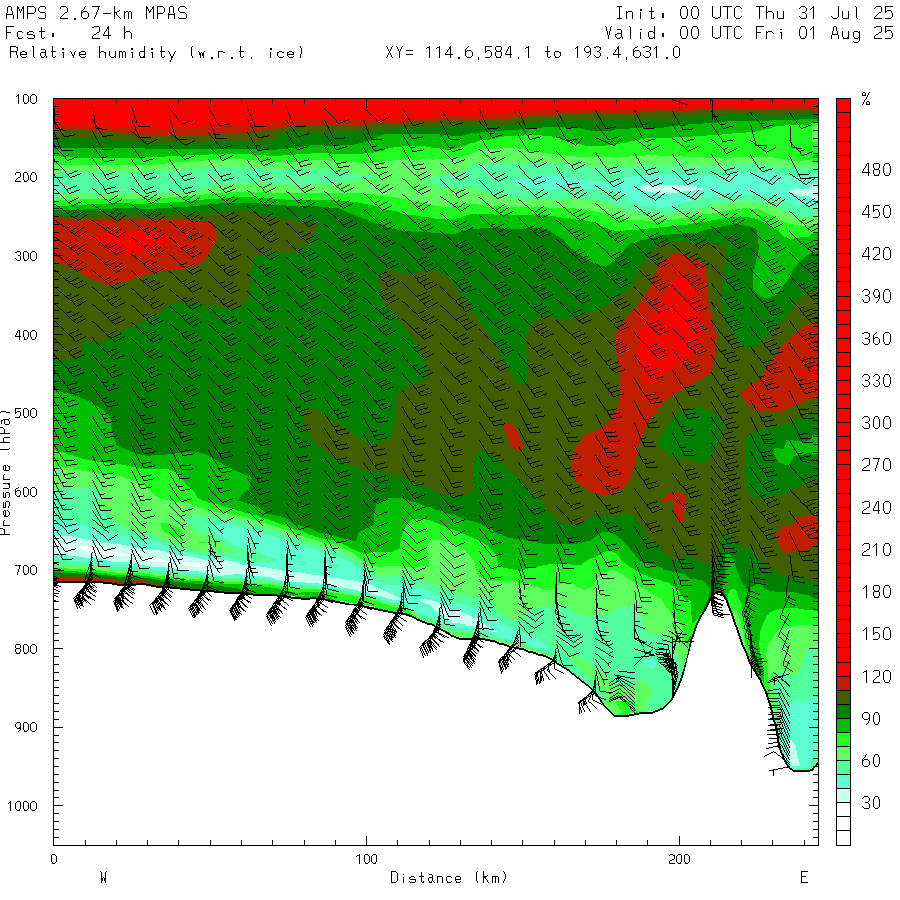
Task: Click the 'Pressure (hPa)' vertical axis title
Action: 5,472
